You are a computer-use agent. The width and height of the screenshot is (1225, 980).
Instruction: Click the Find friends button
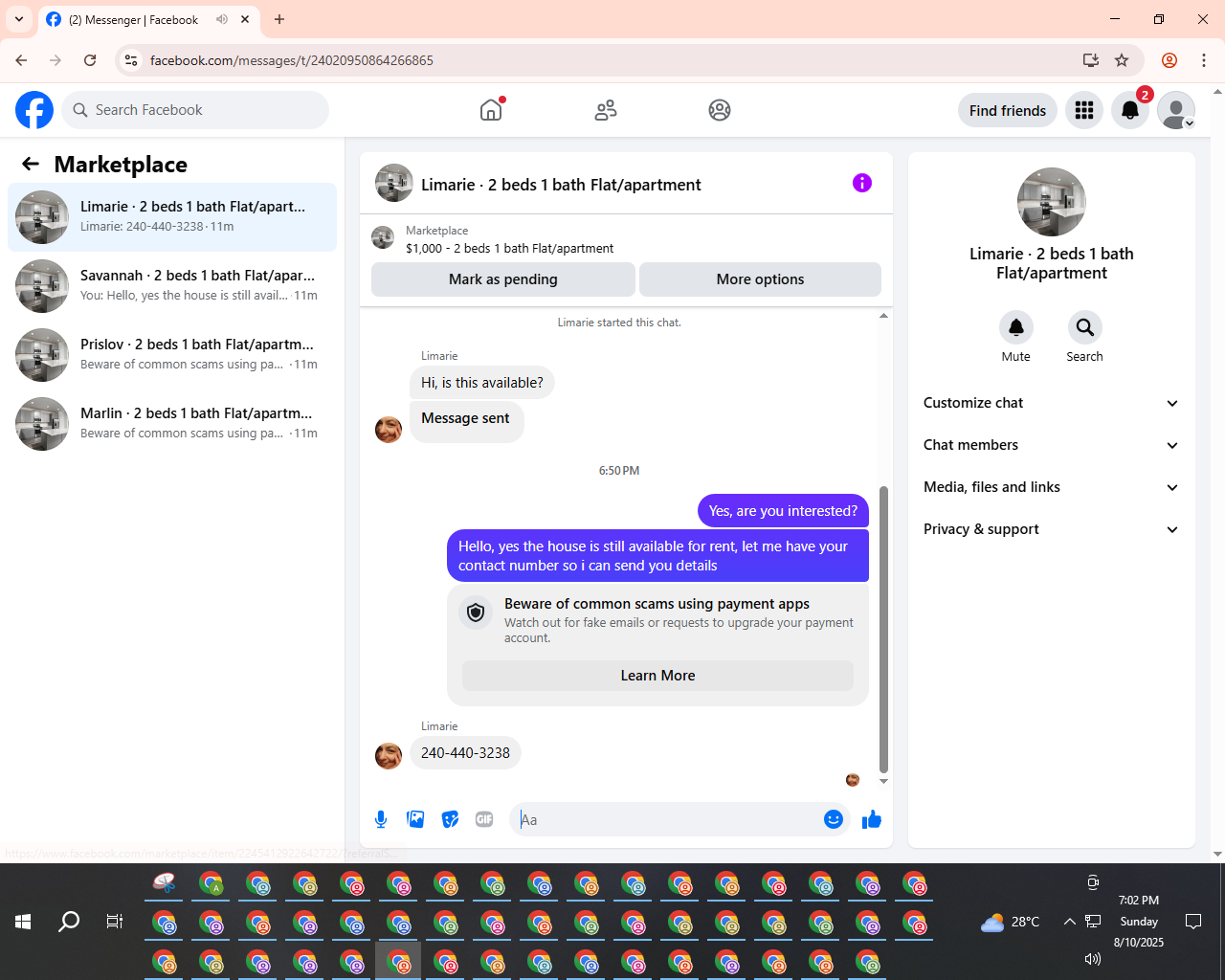point(1008,110)
